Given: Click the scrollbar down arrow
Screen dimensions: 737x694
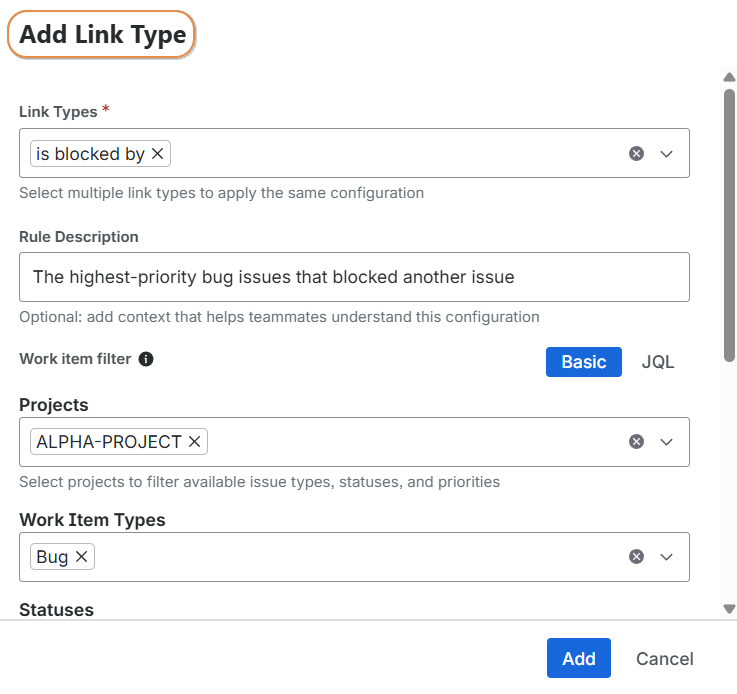Looking at the screenshot, I should pyautogui.click(x=729, y=608).
